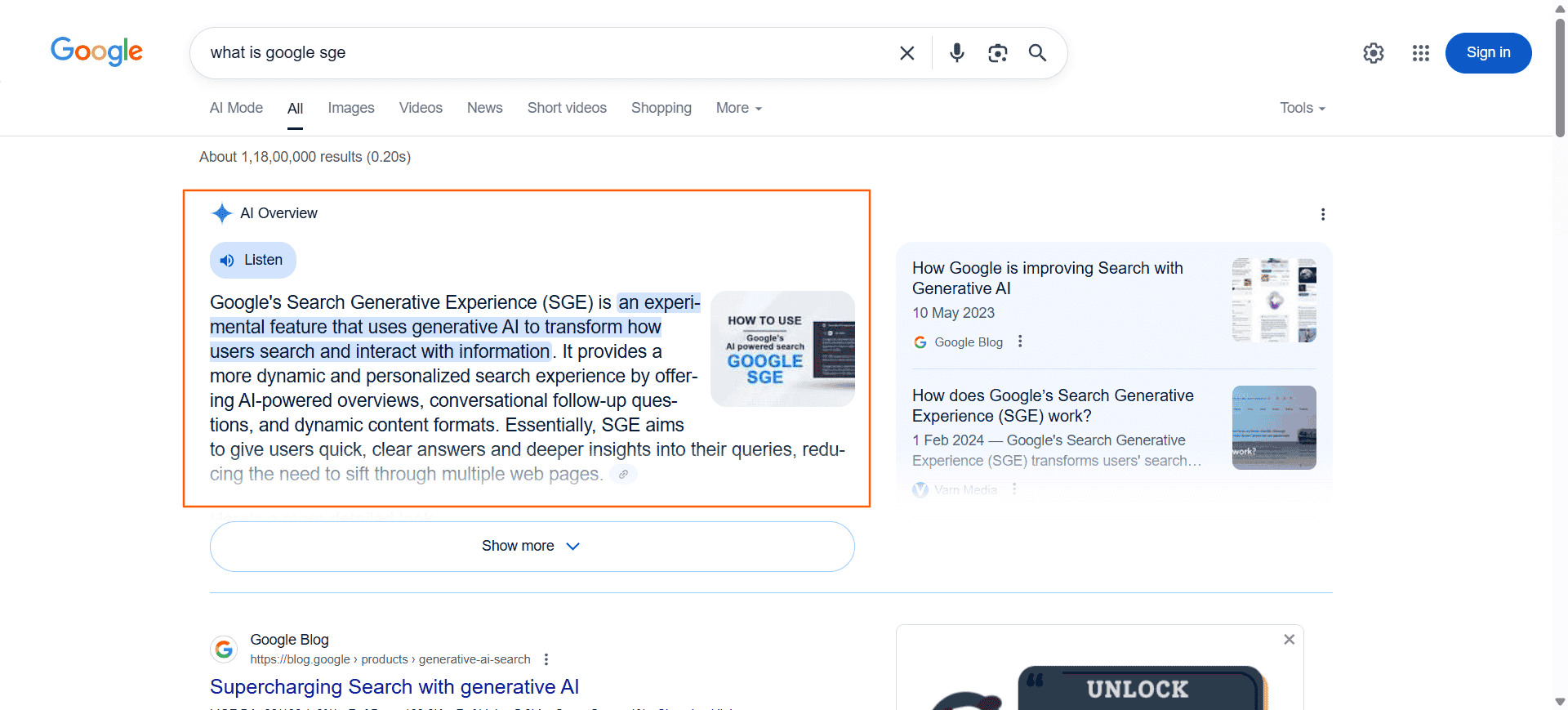Open the Videos tab

click(x=421, y=108)
